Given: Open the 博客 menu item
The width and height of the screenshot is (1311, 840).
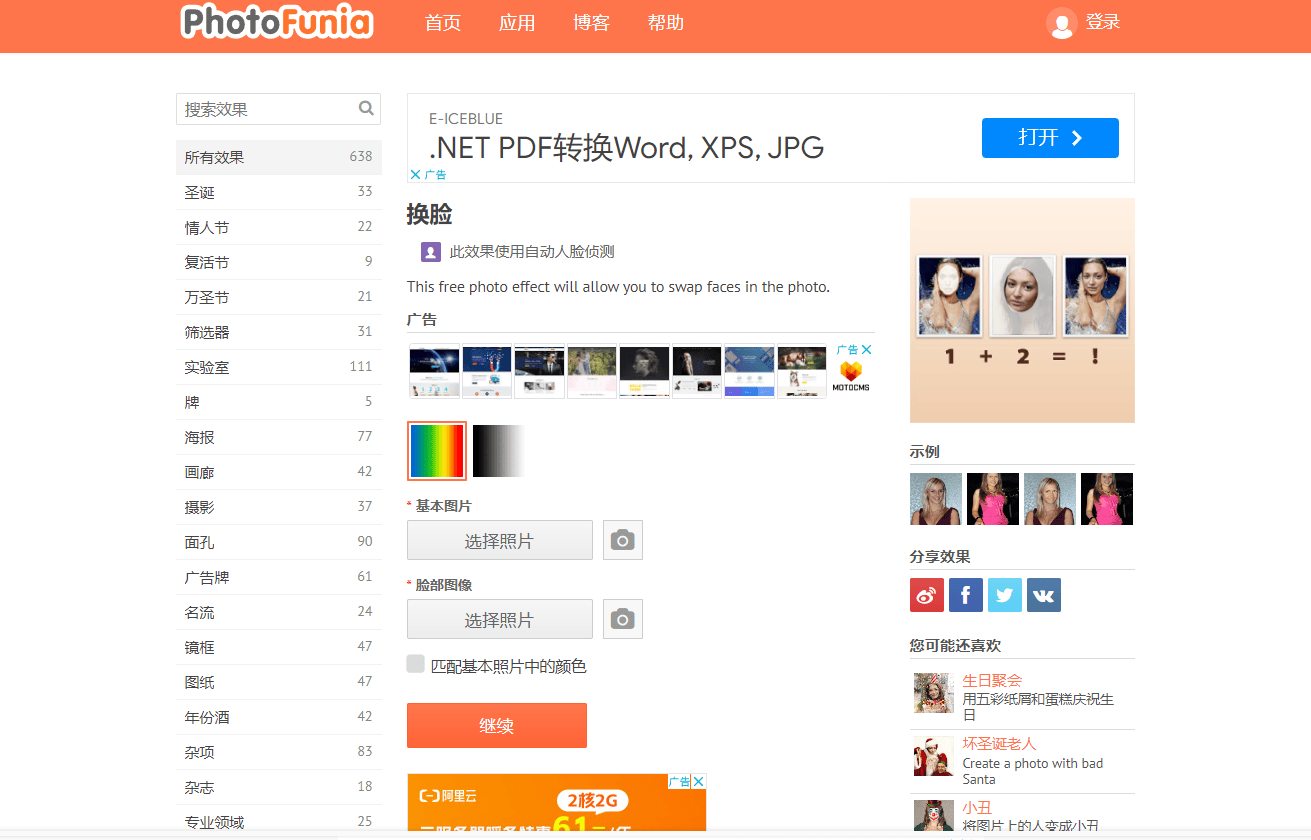Looking at the screenshot, I should (591, 23).
